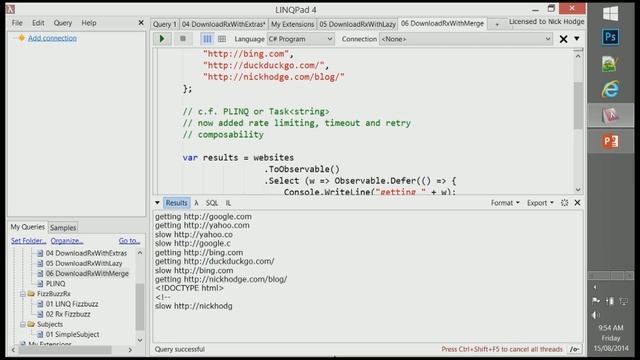Collapse the Subjects folder
640x360 pixels.
pos(23,324)
